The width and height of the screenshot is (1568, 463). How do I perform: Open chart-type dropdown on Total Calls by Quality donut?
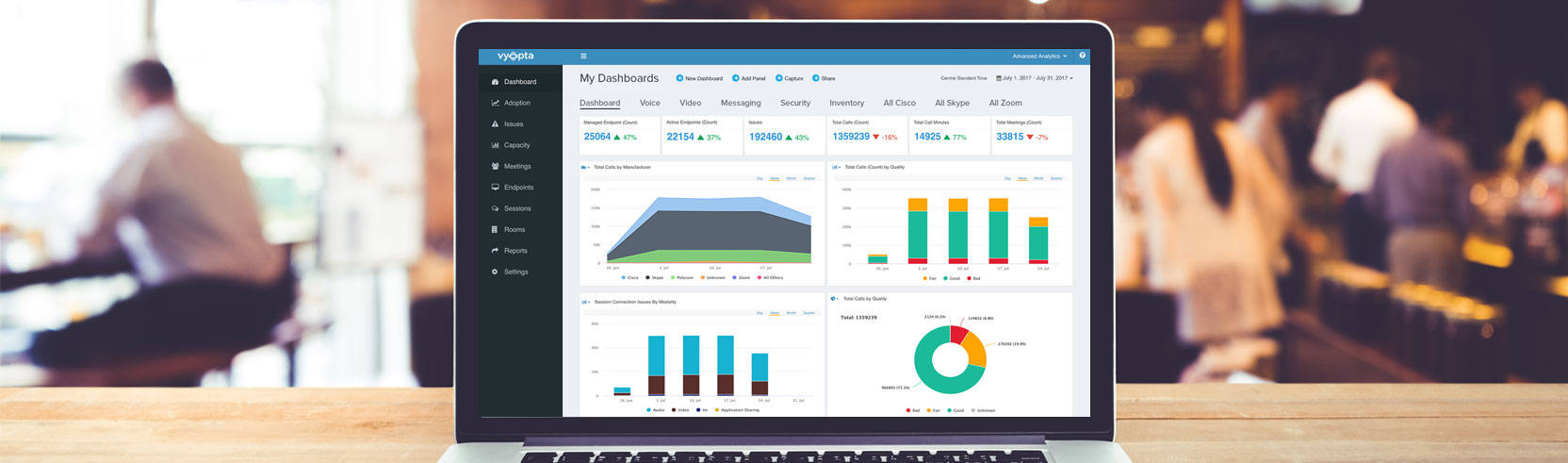pyautogui.click(x=836, y=299)
